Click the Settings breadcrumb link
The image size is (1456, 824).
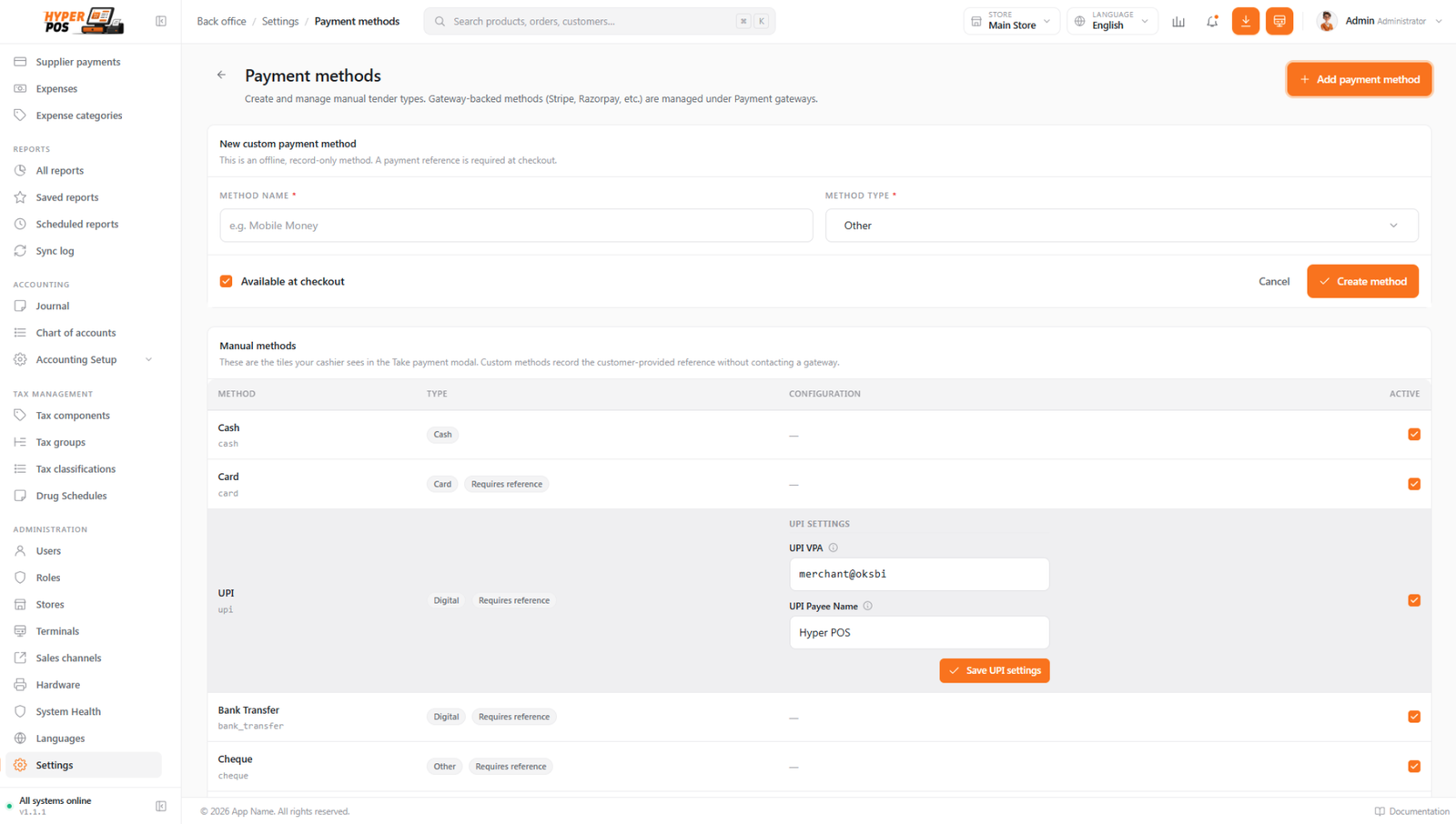tap(280, 21)
